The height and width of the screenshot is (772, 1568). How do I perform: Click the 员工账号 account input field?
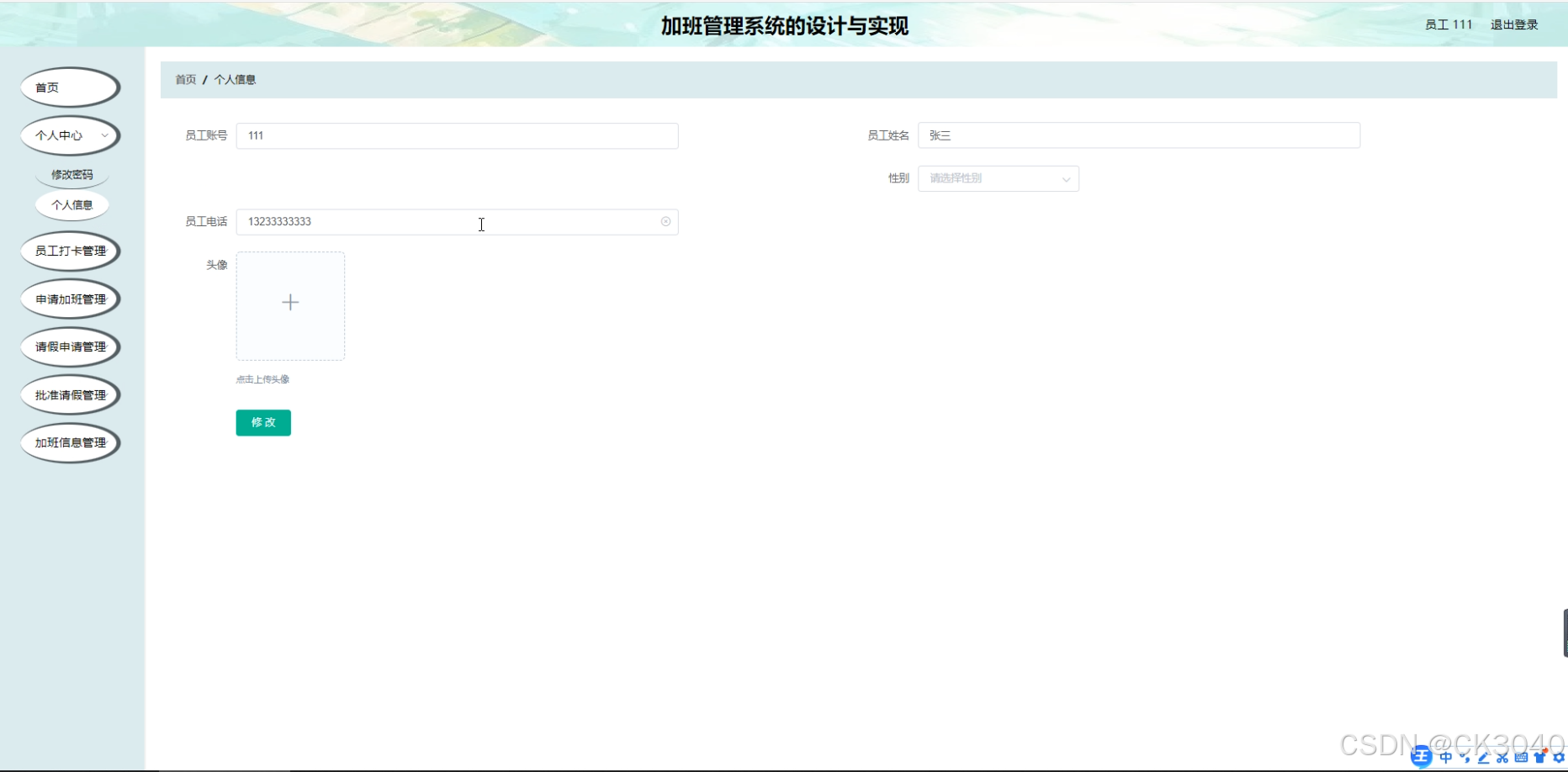[457, 135]
